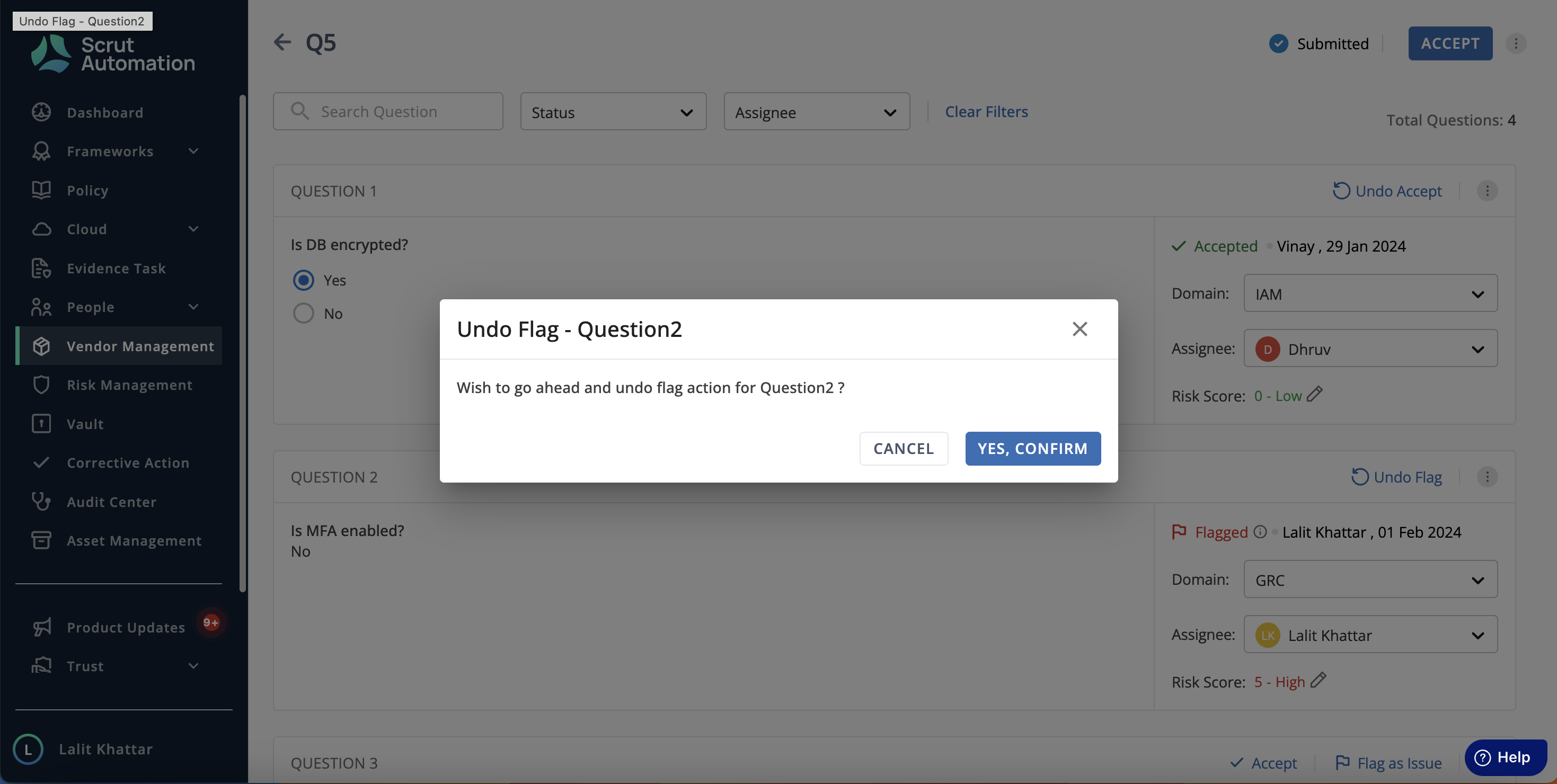Expand the Cloud menu chevron
This screenshot has height=784, width=1557.
193,229
